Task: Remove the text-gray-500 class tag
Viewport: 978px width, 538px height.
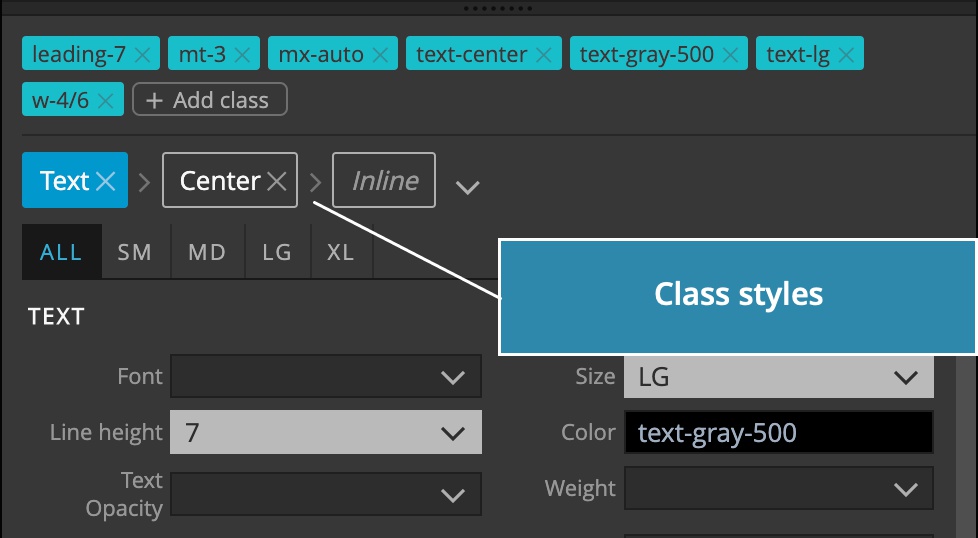Action: 730,55
